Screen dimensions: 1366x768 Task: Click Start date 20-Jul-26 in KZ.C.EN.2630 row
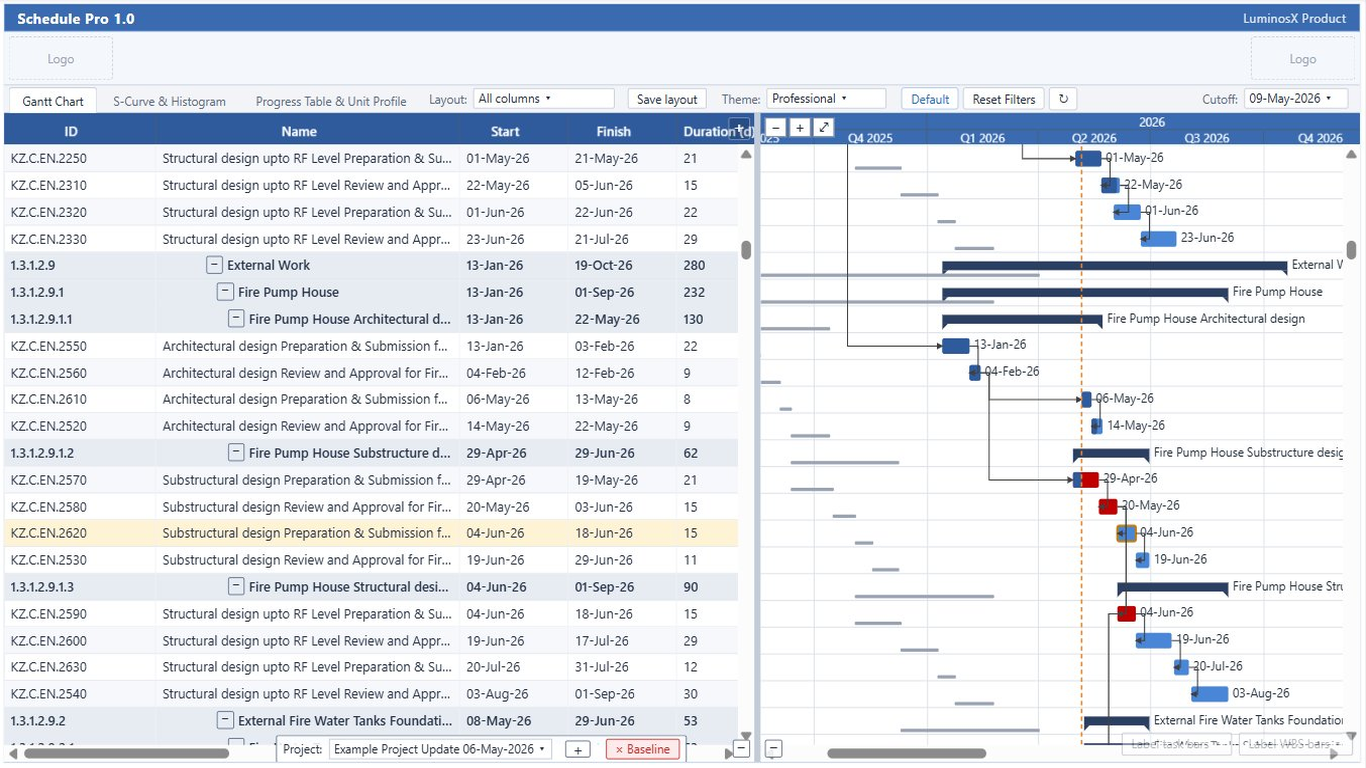point(493,667)
